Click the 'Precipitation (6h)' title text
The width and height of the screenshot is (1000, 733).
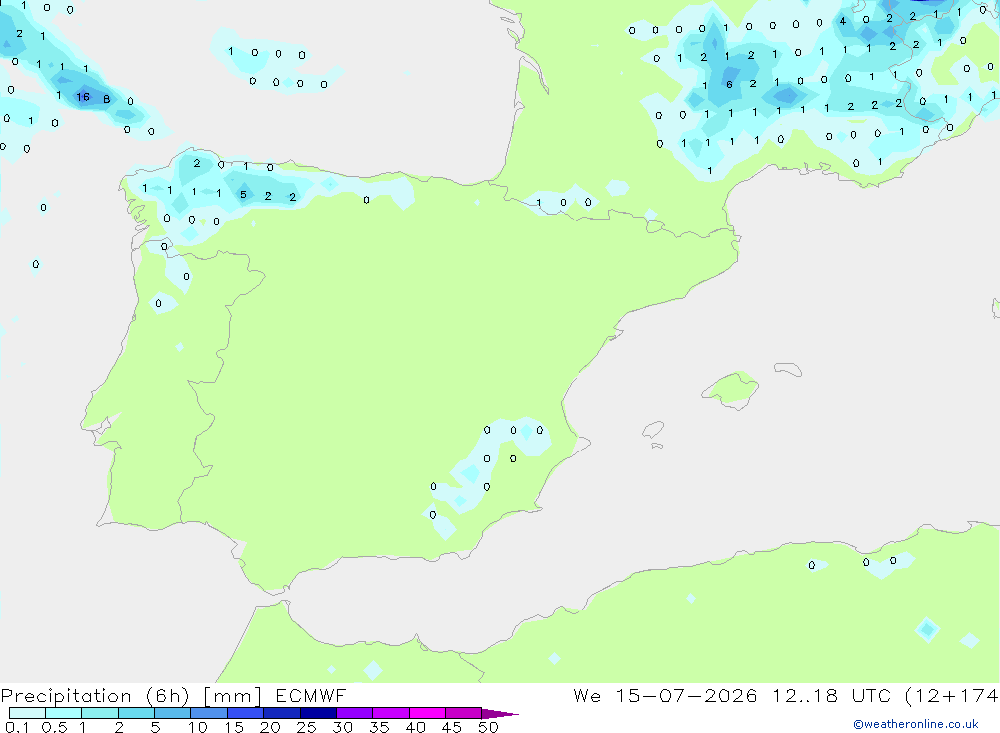point(95,696)
